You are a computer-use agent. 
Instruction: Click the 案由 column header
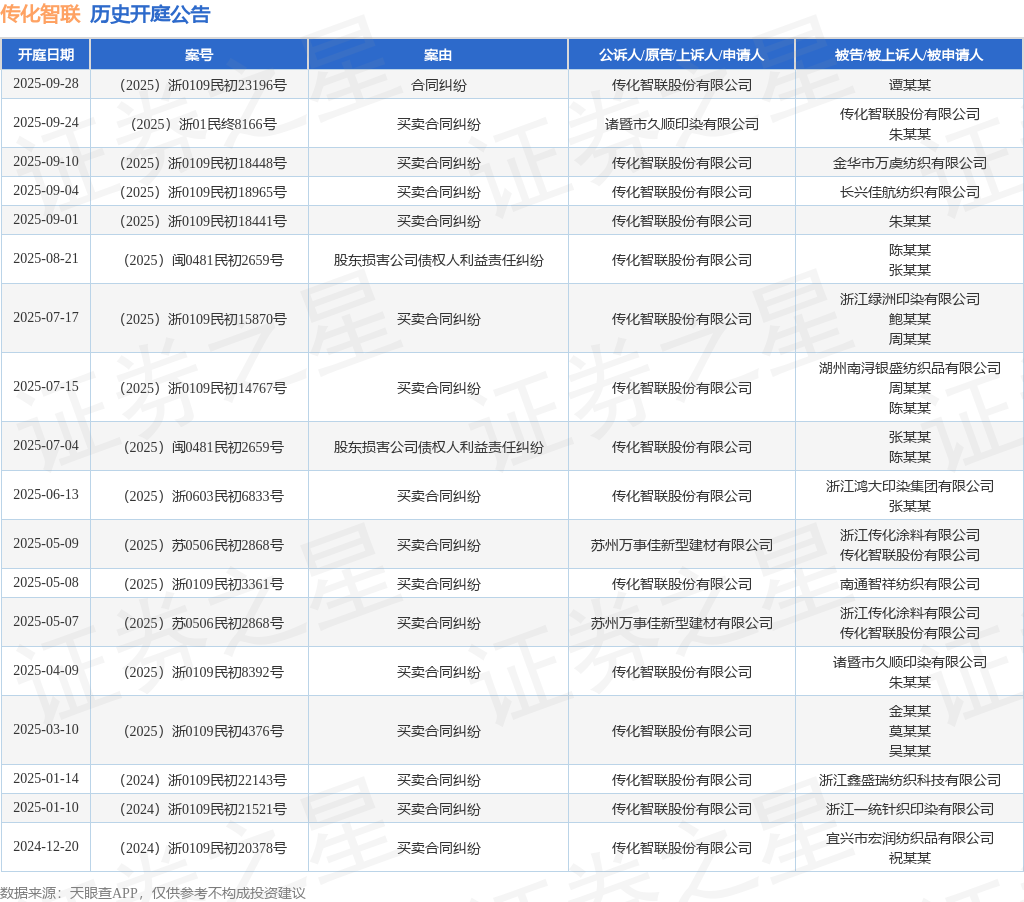pos(438,55)
